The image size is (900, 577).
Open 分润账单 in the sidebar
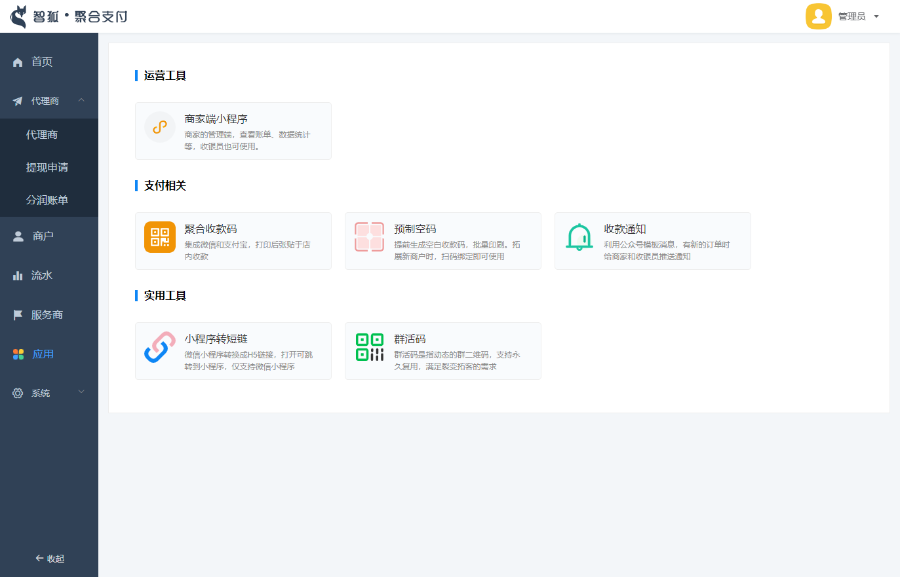click(x=49, y=200)
